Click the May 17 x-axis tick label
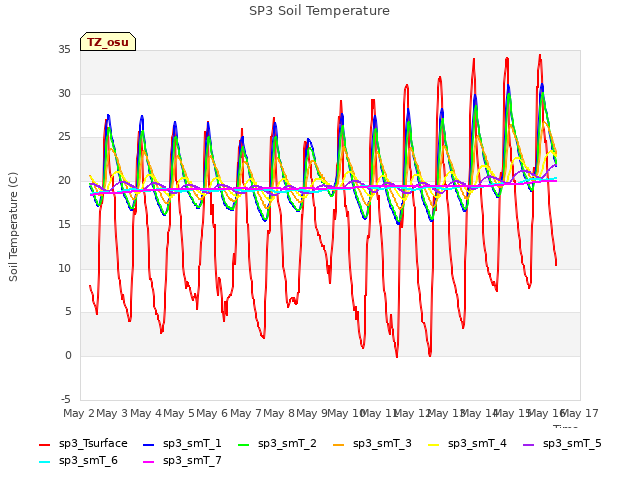The width and height of the screenshot is (640, 480). tap(580, 413)
